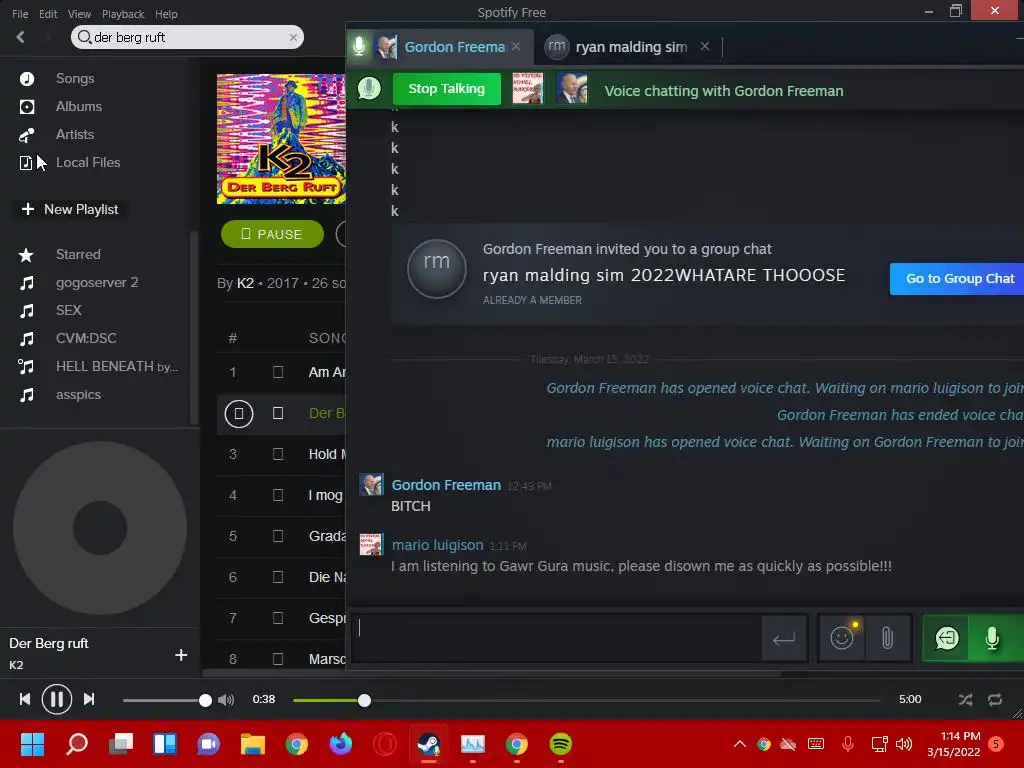1024x768 pixels.
Task: Adjust the volume slider
Action: (167, 700)
